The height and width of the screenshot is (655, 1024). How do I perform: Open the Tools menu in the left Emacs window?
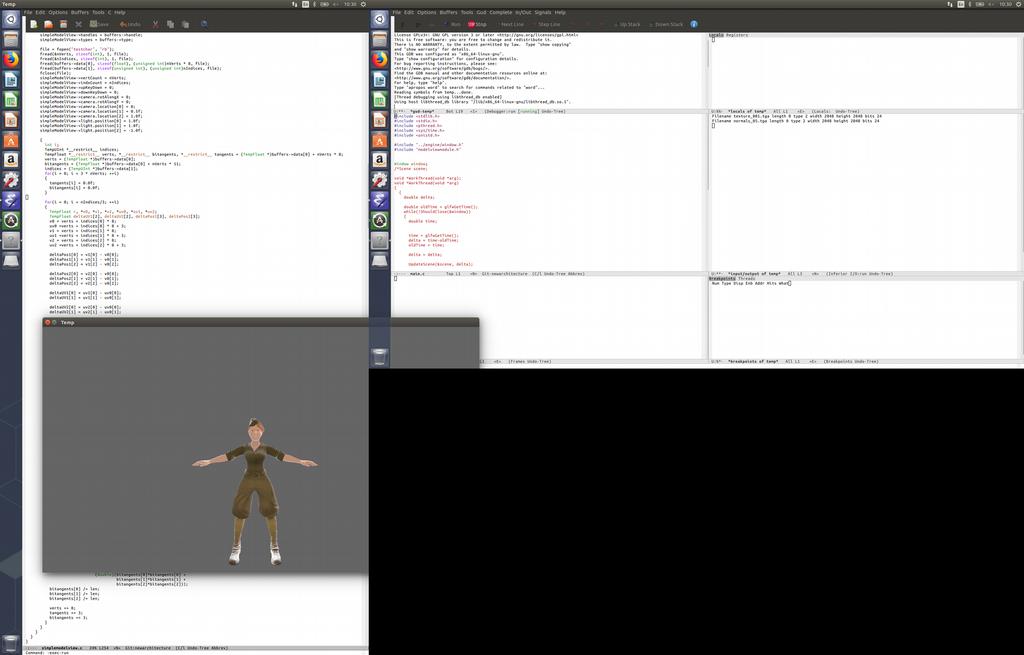pos(99,12)
